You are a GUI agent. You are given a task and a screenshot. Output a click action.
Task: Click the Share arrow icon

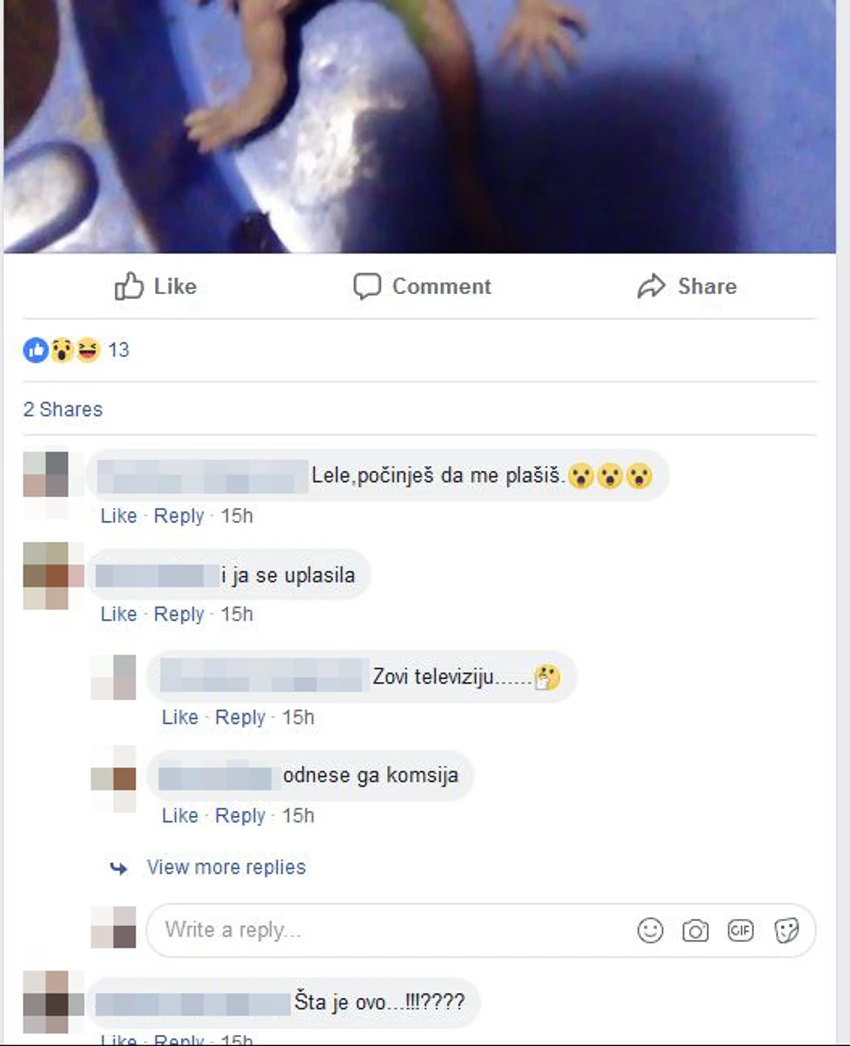[651, 286]
